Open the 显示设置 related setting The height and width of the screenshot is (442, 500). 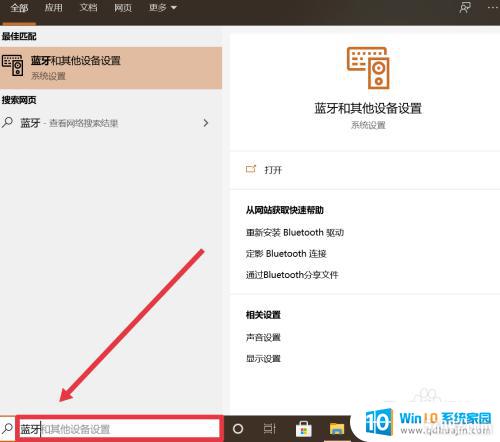263,359
